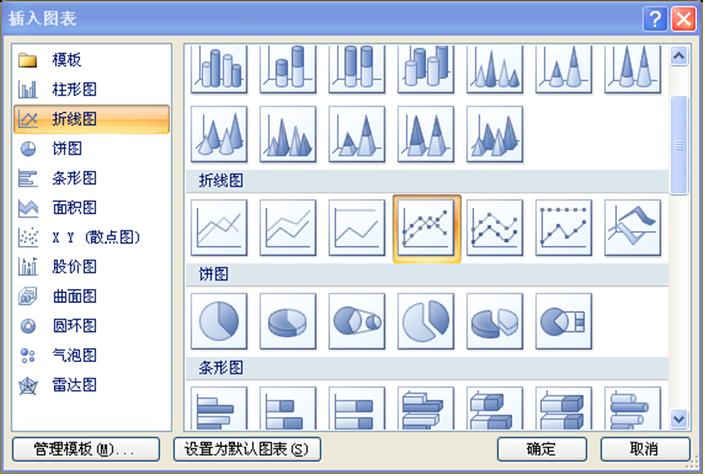Choose the stacked pyramid chart thumbnail
Viewport: 705px width, 476px height.
pos(357,134)
